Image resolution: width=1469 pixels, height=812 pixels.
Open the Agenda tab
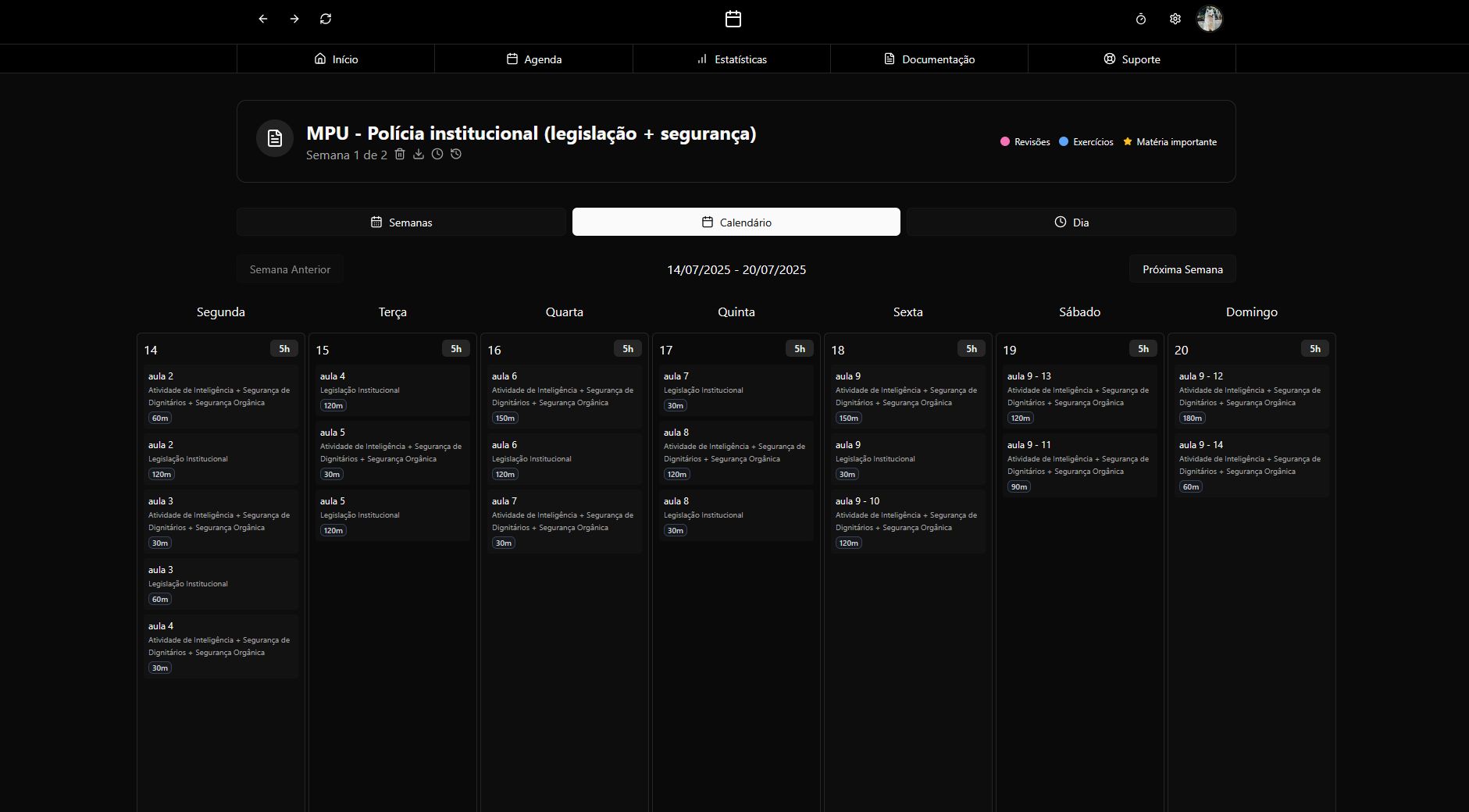(x=534, y=59)
